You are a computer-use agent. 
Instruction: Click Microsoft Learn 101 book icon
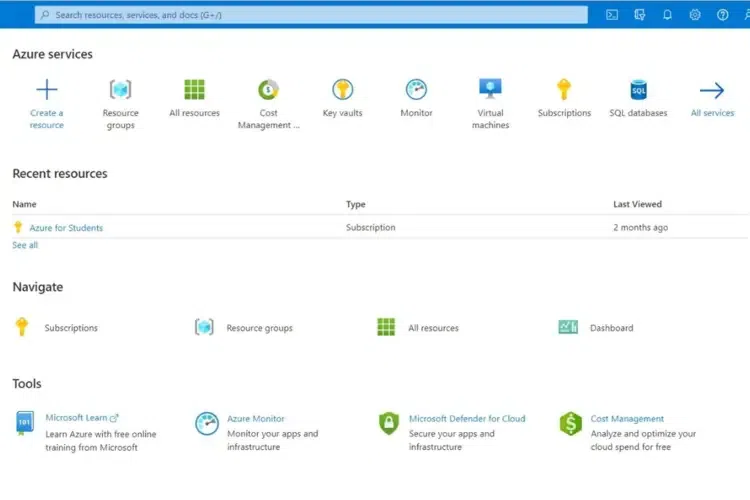[24, 423]
